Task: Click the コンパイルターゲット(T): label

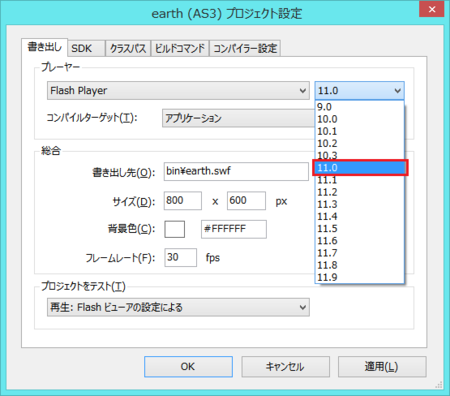Action: tap(92, 118)
